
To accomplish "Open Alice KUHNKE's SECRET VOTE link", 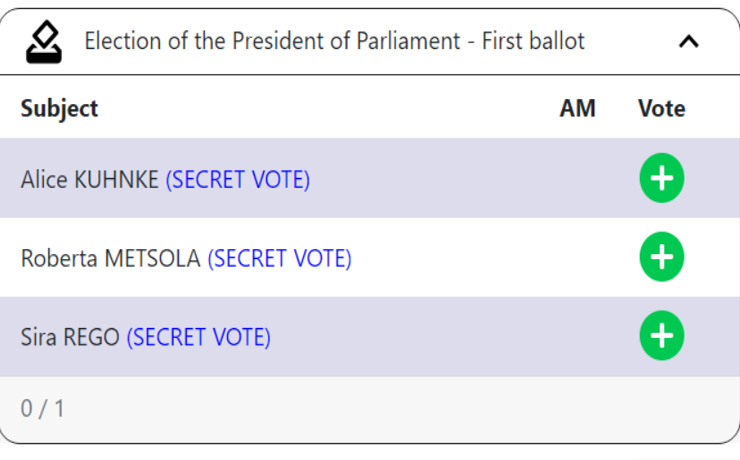I will coord(238,180).
